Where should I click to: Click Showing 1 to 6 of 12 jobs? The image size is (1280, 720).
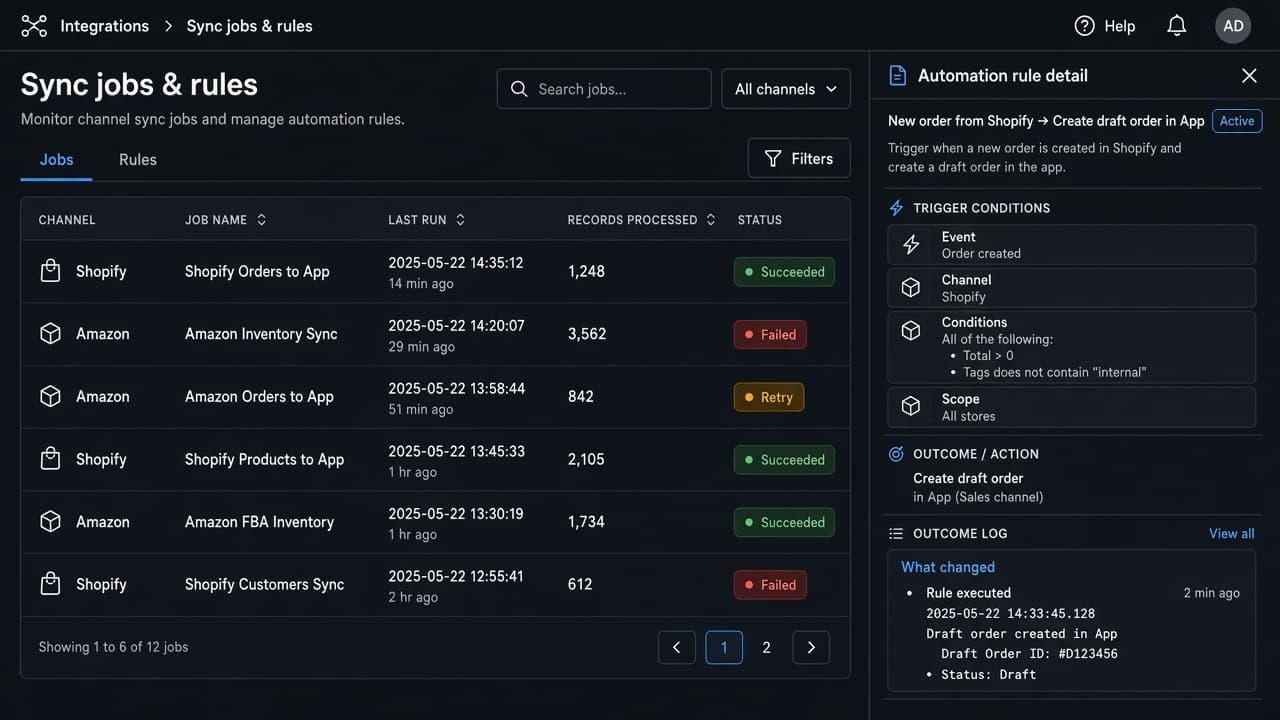[x=113, y=647]
